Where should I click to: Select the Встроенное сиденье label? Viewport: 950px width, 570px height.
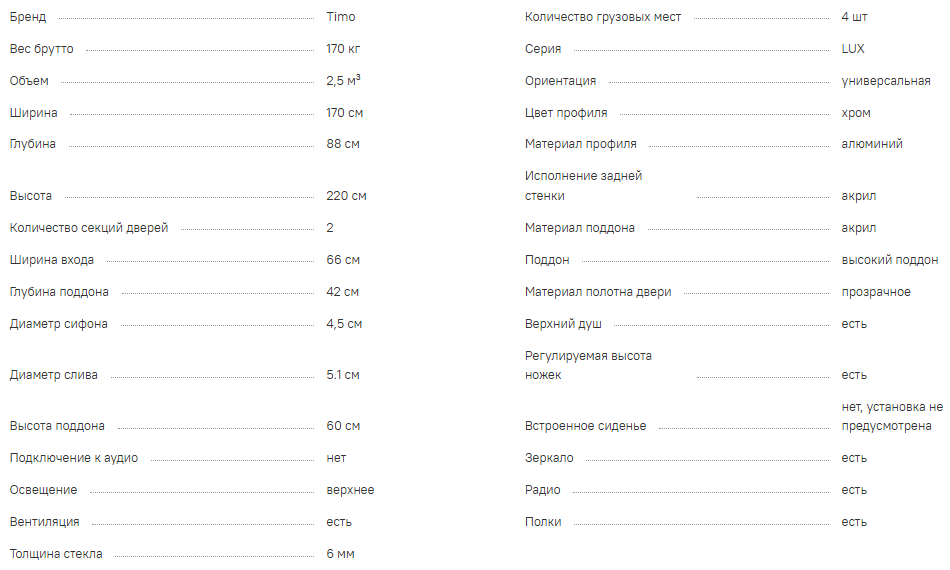click(x=586, y=426)
